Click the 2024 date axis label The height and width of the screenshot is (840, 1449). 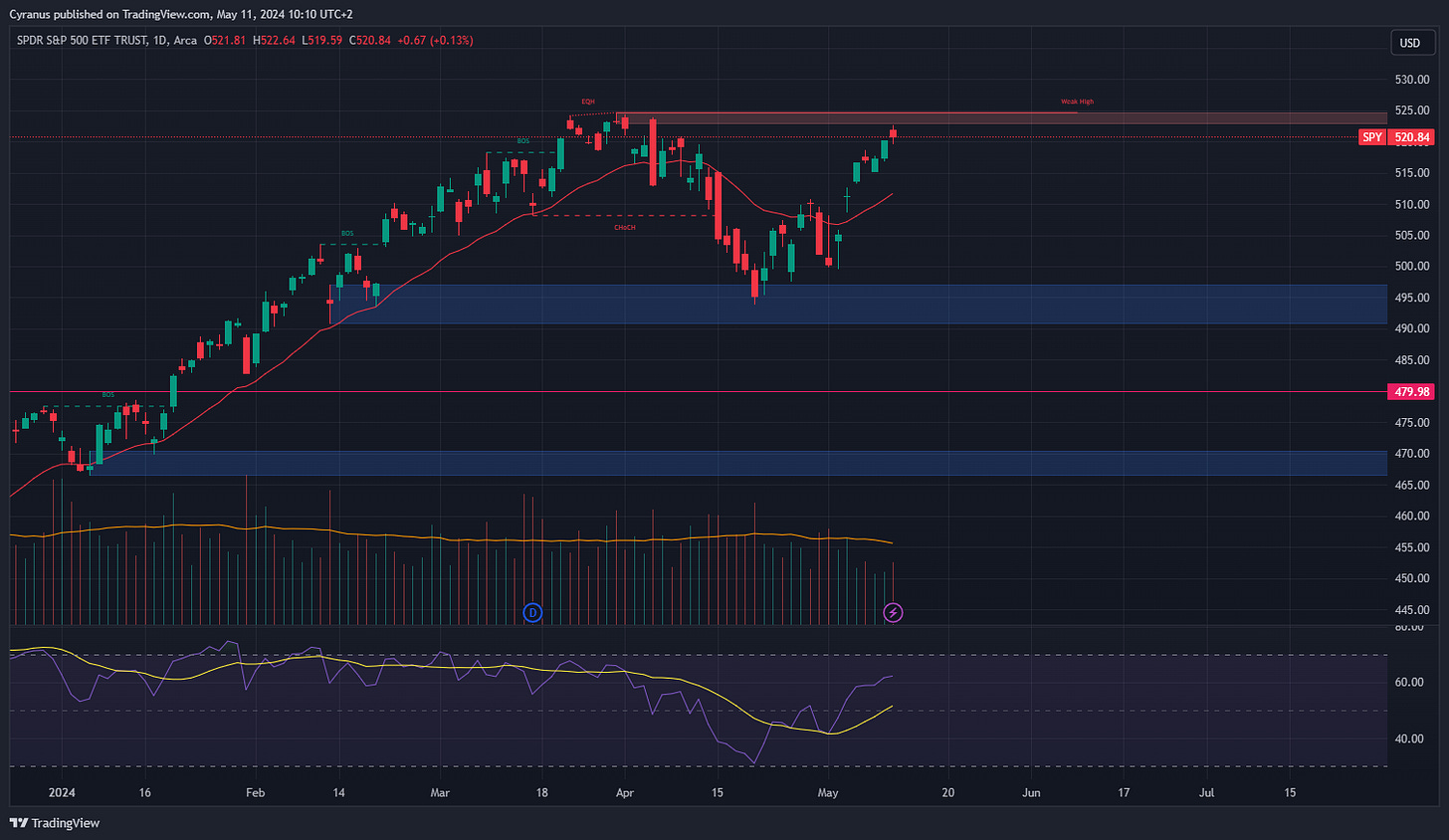tap(62, 793)
